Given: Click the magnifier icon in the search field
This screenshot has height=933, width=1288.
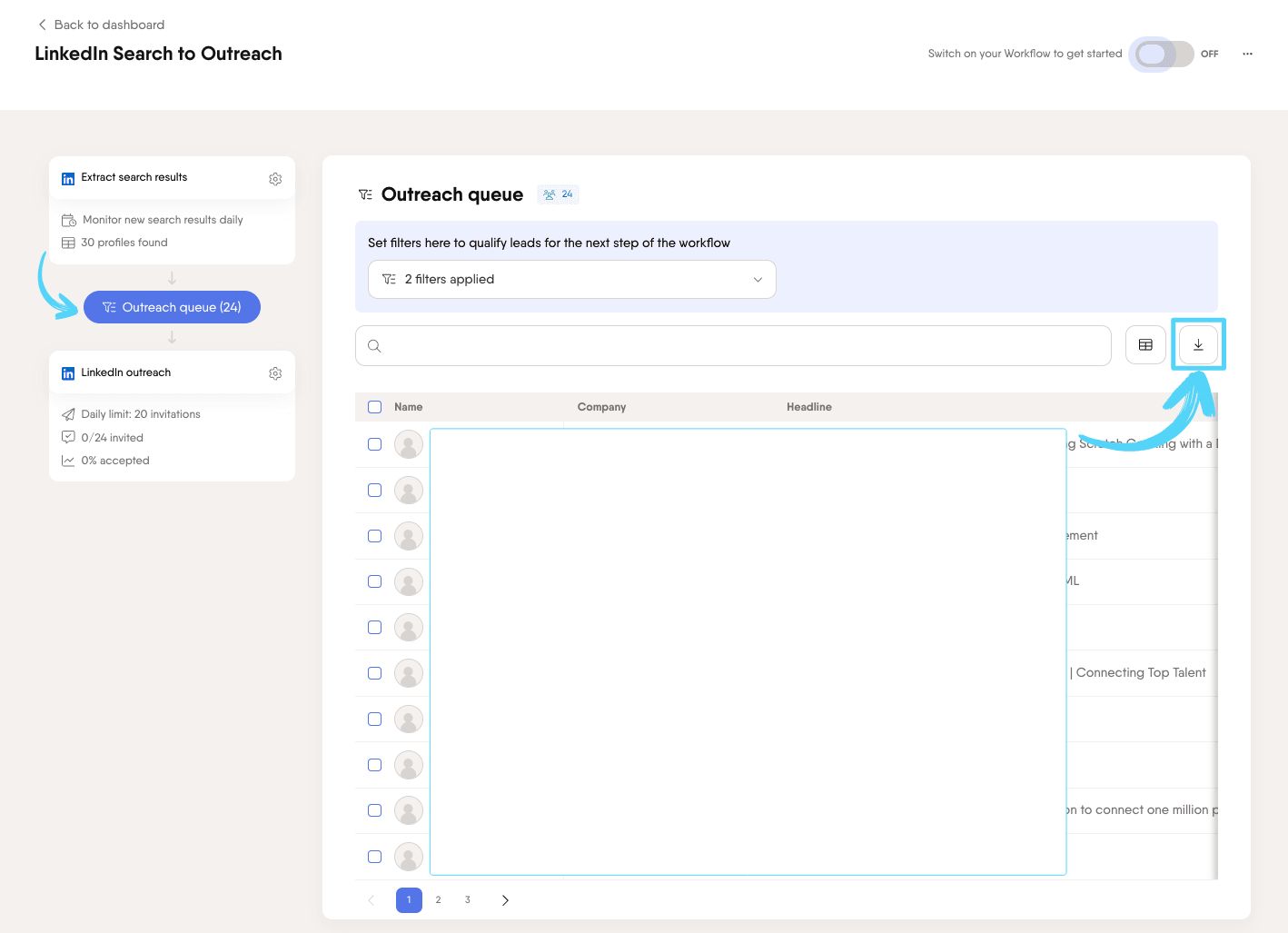Looking at the screenshot, I should pyautogui.click(x=374, y=346).
